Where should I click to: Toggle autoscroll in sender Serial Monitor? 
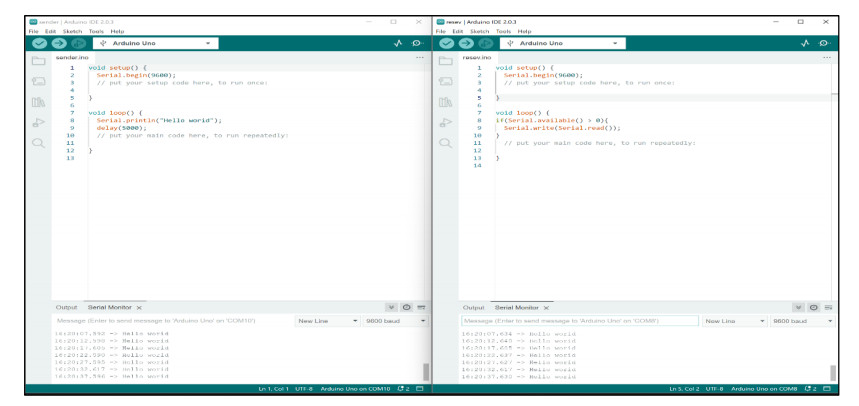point(393,307)
